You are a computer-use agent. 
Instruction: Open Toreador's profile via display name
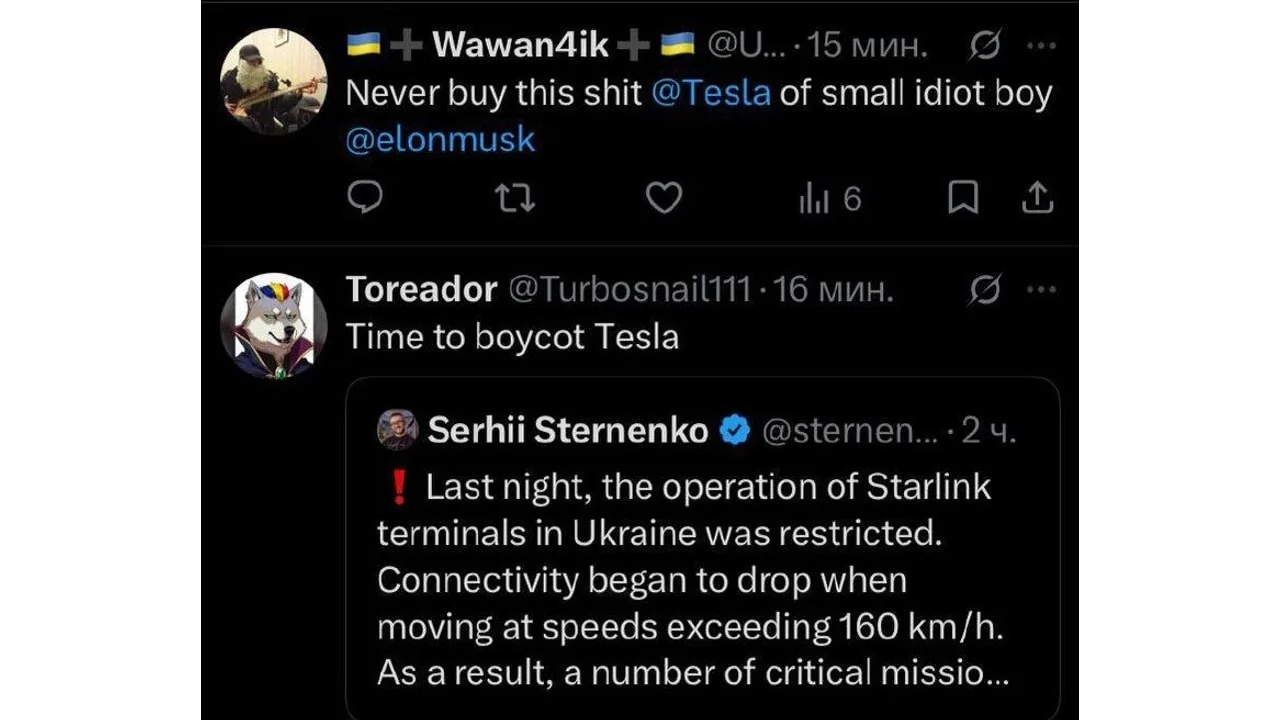[421, 290]
